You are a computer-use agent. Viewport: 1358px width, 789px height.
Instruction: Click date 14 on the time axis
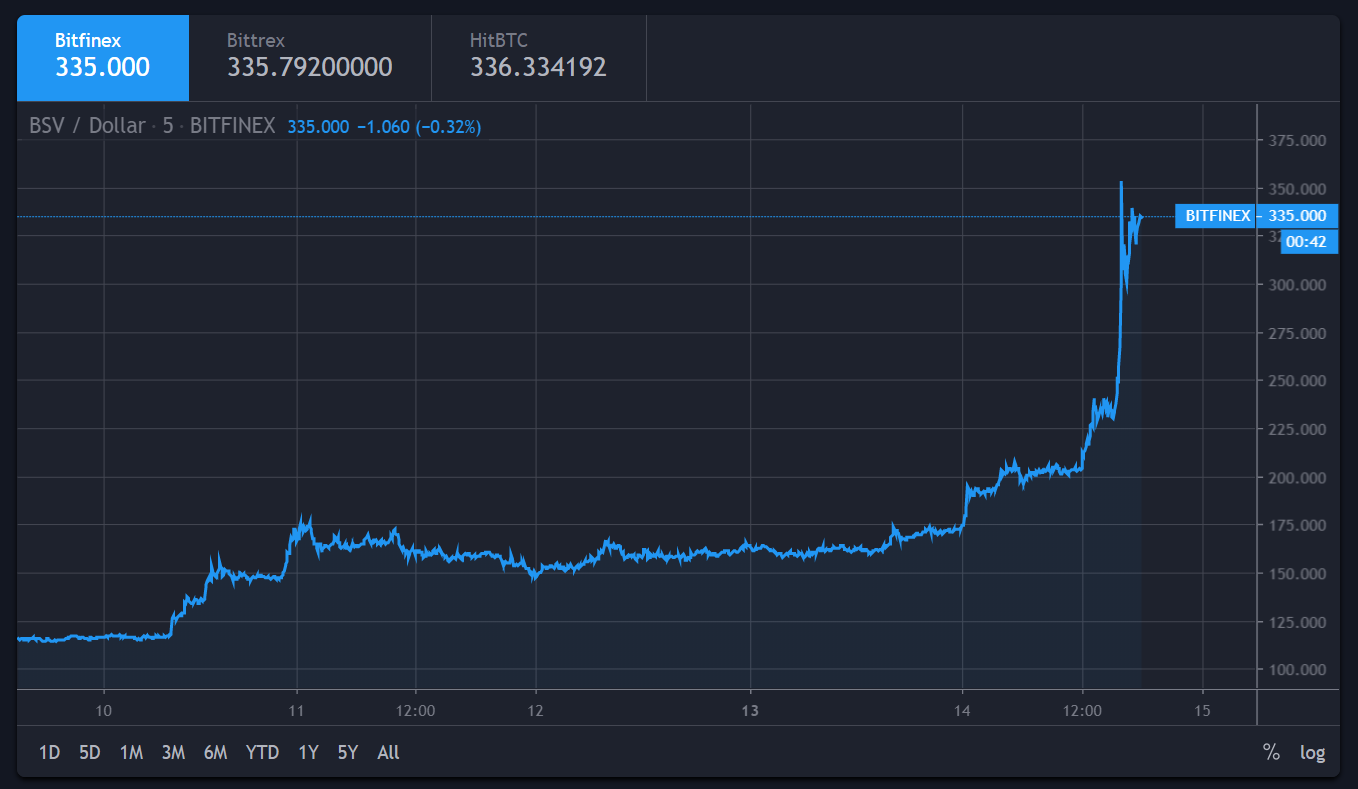click(x=962, y=710)
